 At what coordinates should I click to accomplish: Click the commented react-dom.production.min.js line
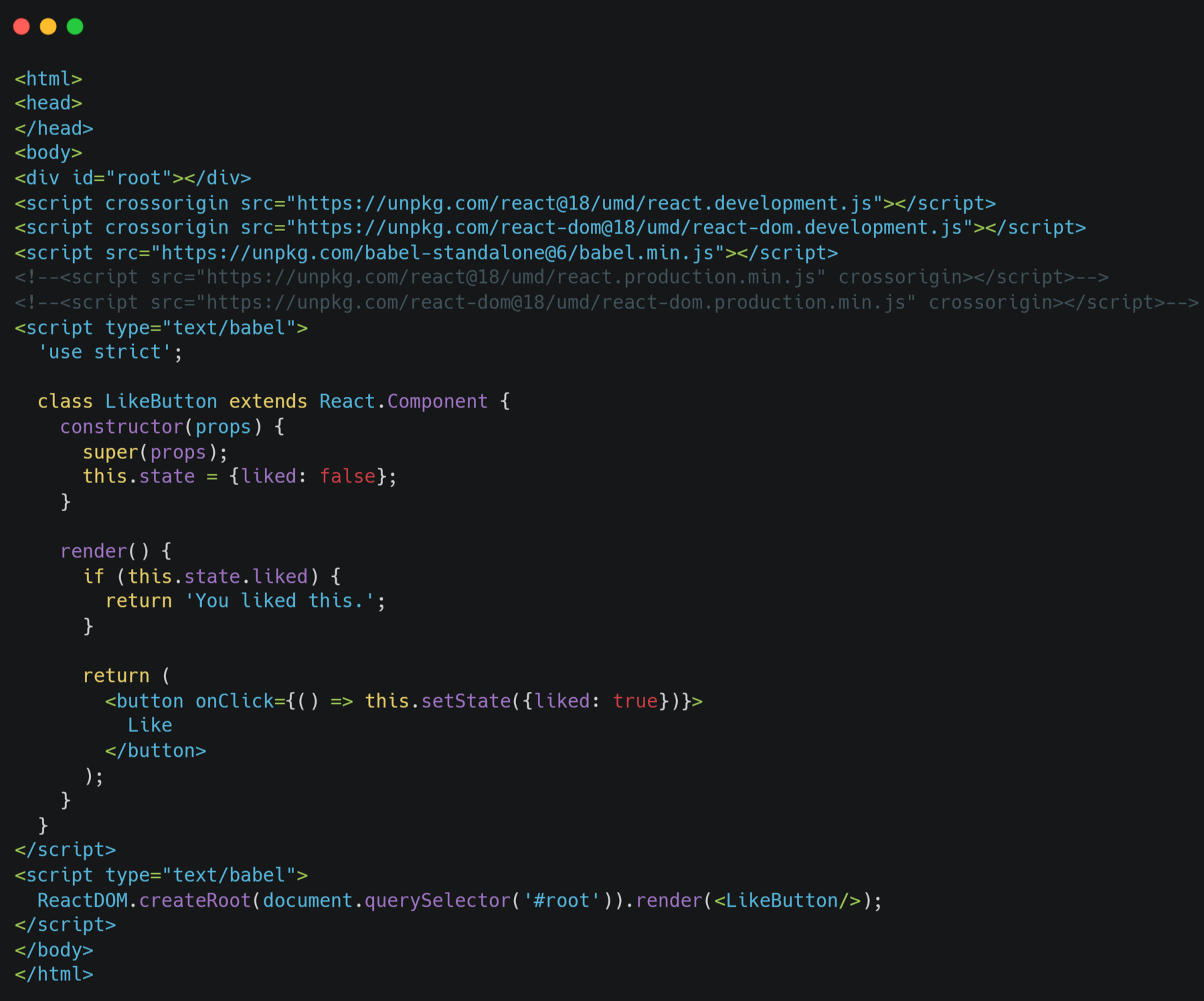pyautogui.click(x=606, y=302)
